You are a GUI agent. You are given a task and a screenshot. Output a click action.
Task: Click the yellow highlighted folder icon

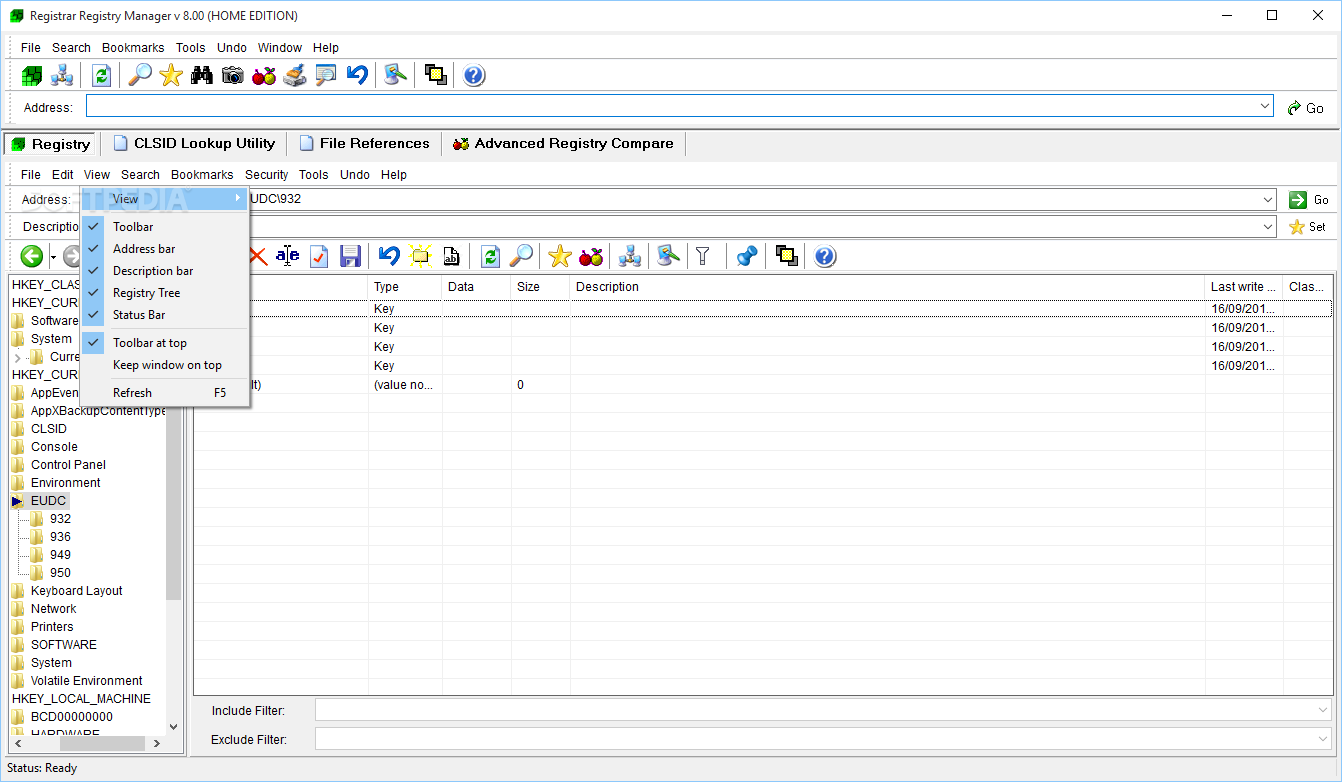(420, 257)
